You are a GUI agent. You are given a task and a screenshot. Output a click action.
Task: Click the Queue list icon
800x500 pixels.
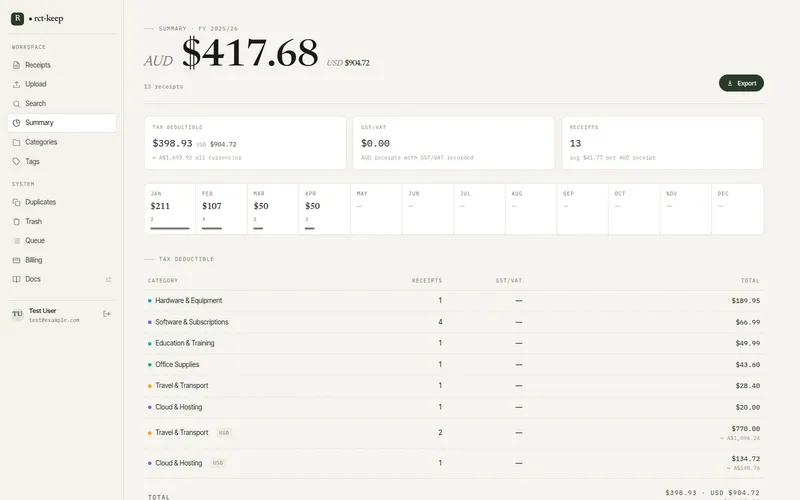click(x=16, y=241)
